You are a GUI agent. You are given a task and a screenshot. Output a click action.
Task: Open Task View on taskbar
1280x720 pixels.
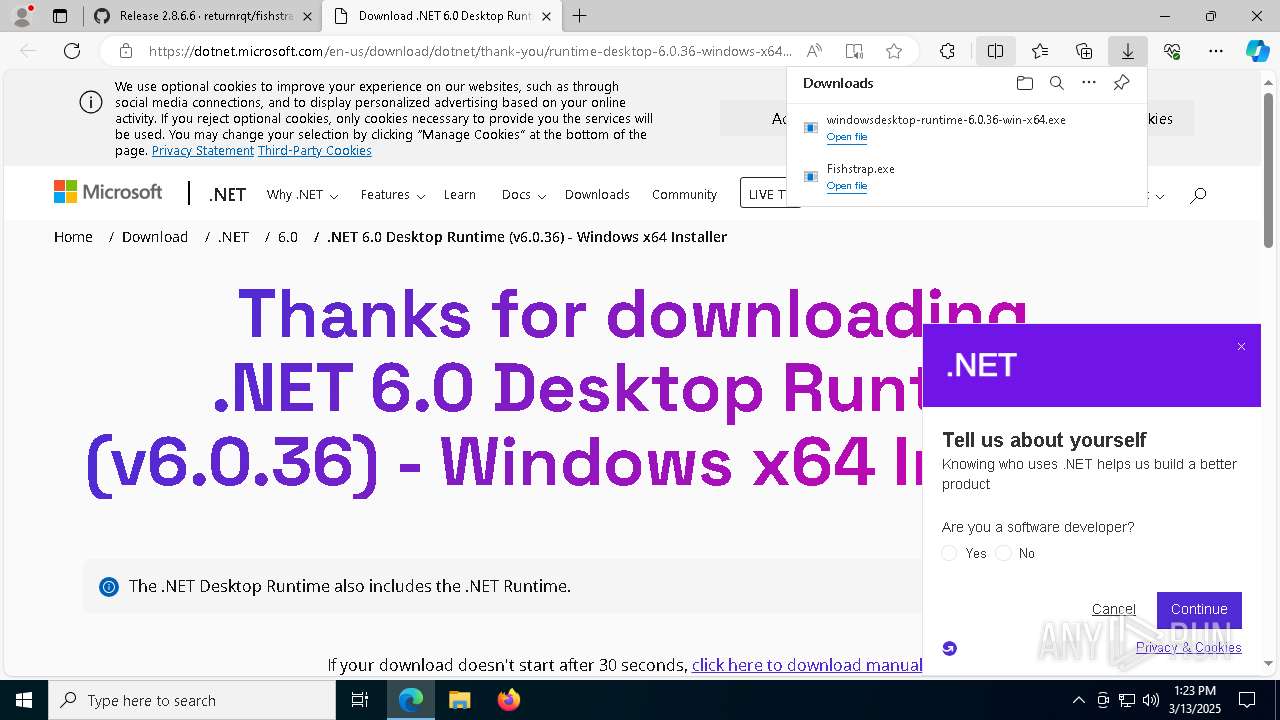[360, 700]
